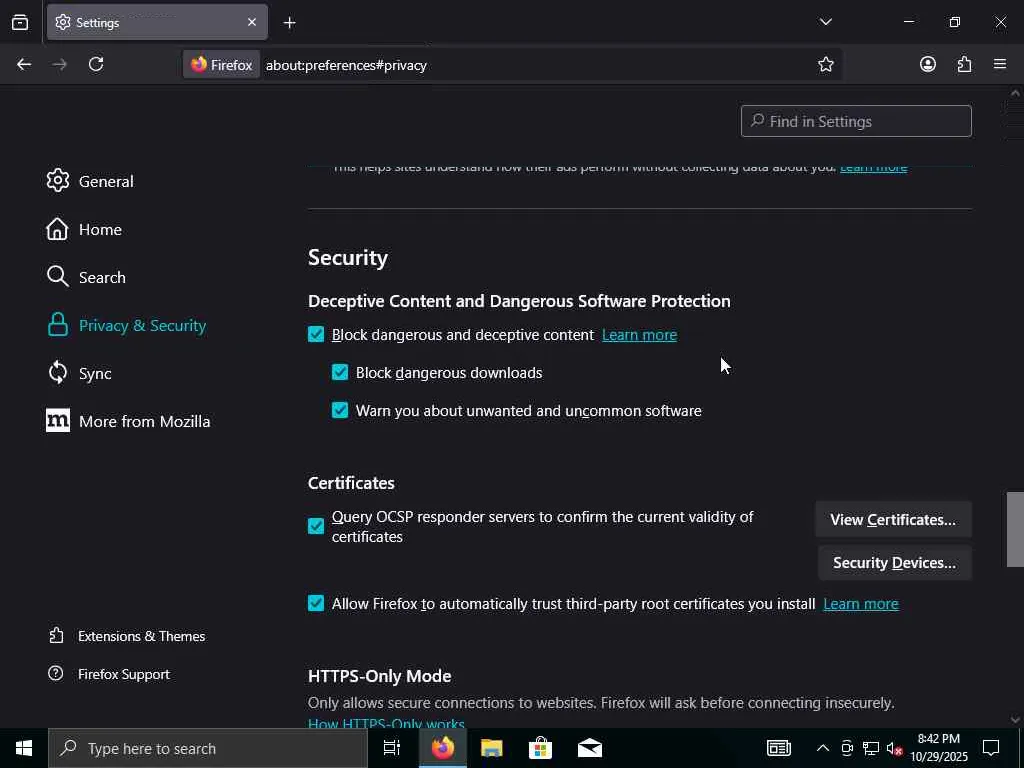Show hidden icons in system tray
The width and height of the screenshot is (1024, 768).
(x=822, y=748)
